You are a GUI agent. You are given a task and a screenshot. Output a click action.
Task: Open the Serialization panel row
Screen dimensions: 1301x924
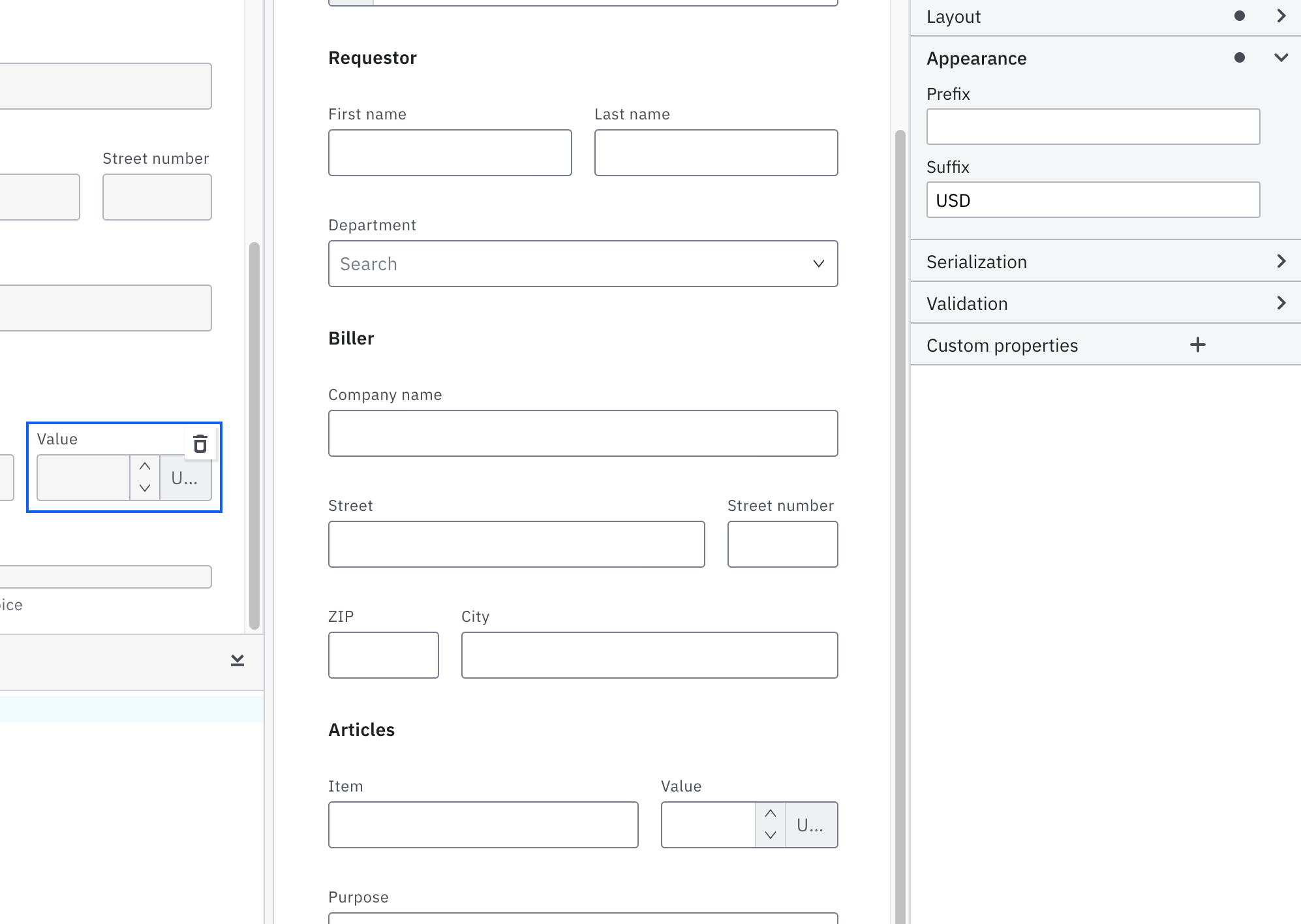click(x=1103, y=261)
